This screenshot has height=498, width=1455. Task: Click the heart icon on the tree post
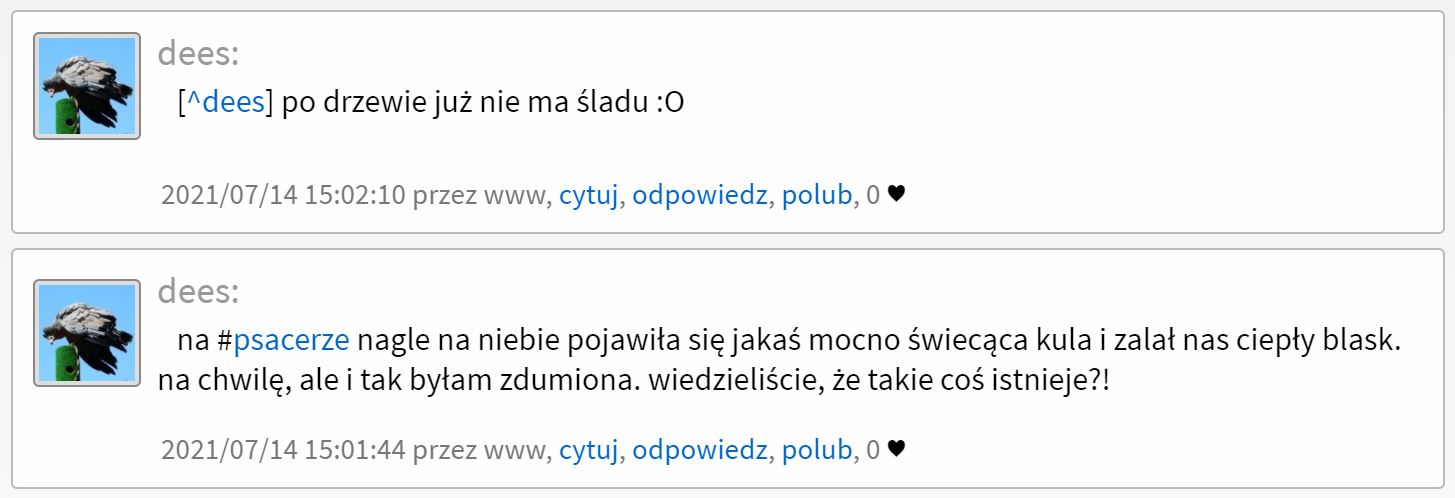tap(896, 195)
